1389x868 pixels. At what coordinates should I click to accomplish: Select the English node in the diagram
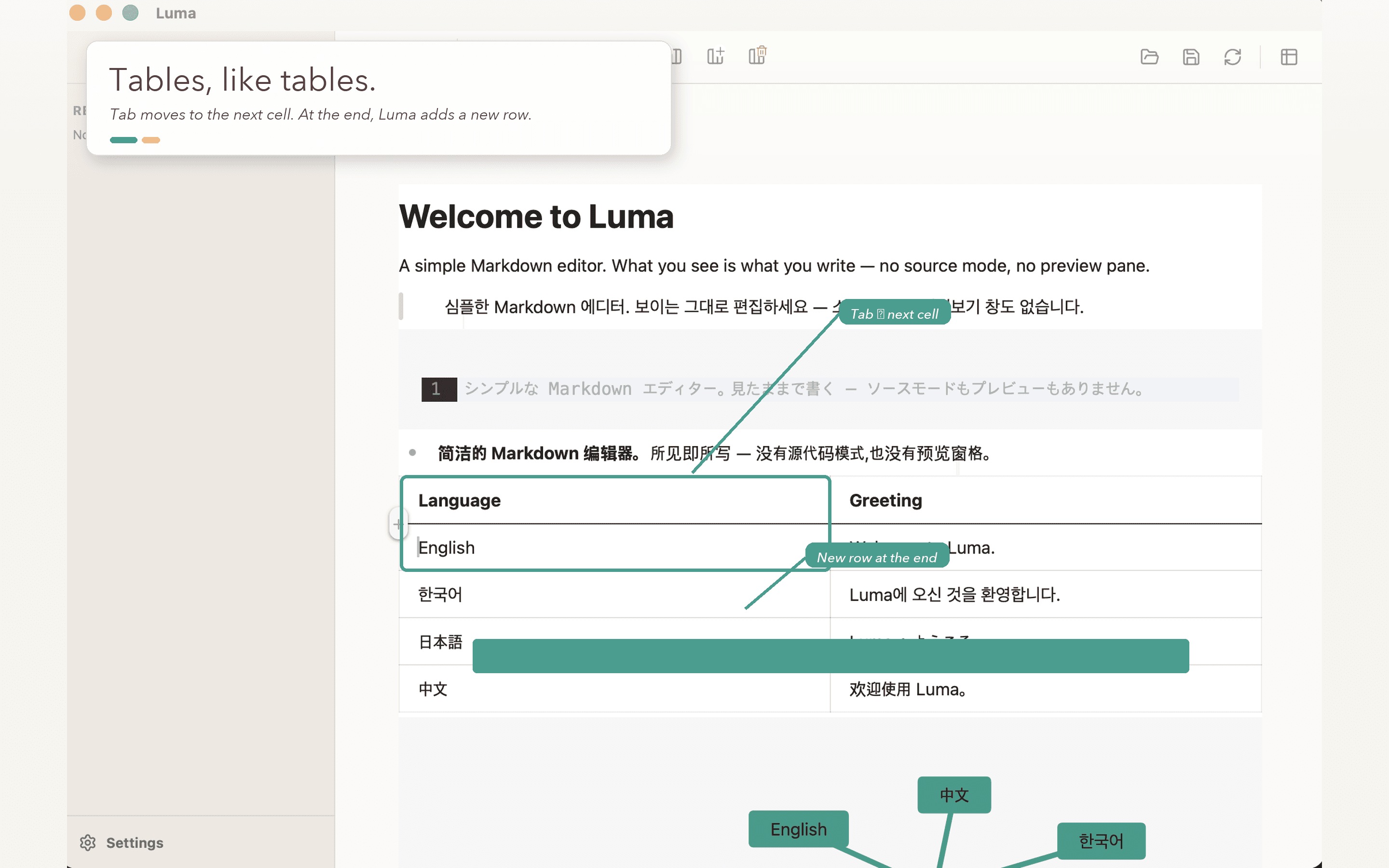pyautogui.click(x=798, y=829)
